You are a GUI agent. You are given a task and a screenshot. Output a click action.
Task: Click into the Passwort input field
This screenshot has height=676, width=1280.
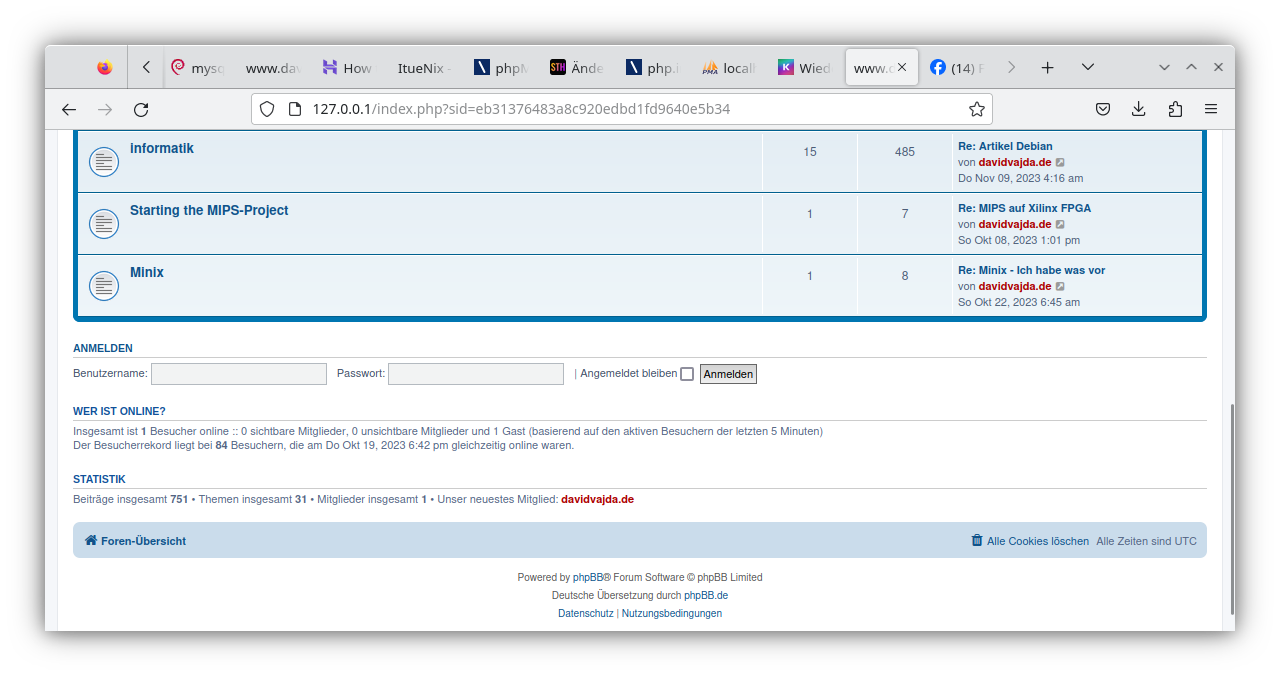coord(475,374)
